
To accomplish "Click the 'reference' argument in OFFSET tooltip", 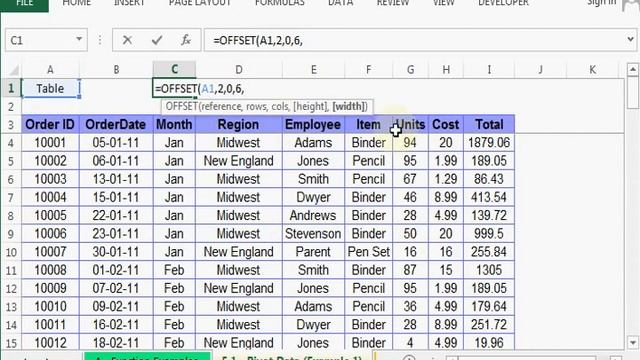I will 223,107.
